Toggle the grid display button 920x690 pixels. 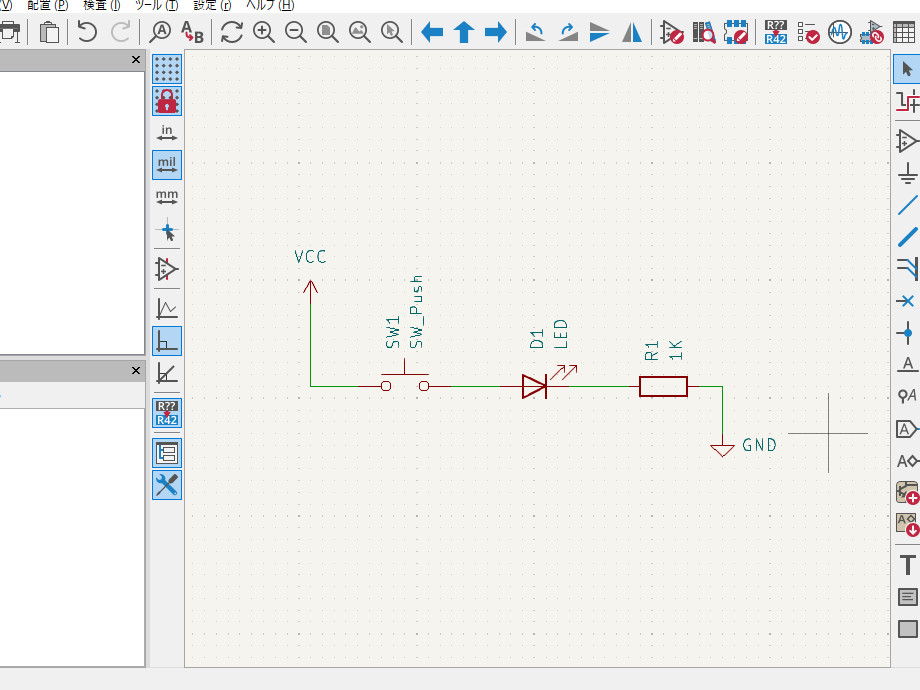pos(167,69)
